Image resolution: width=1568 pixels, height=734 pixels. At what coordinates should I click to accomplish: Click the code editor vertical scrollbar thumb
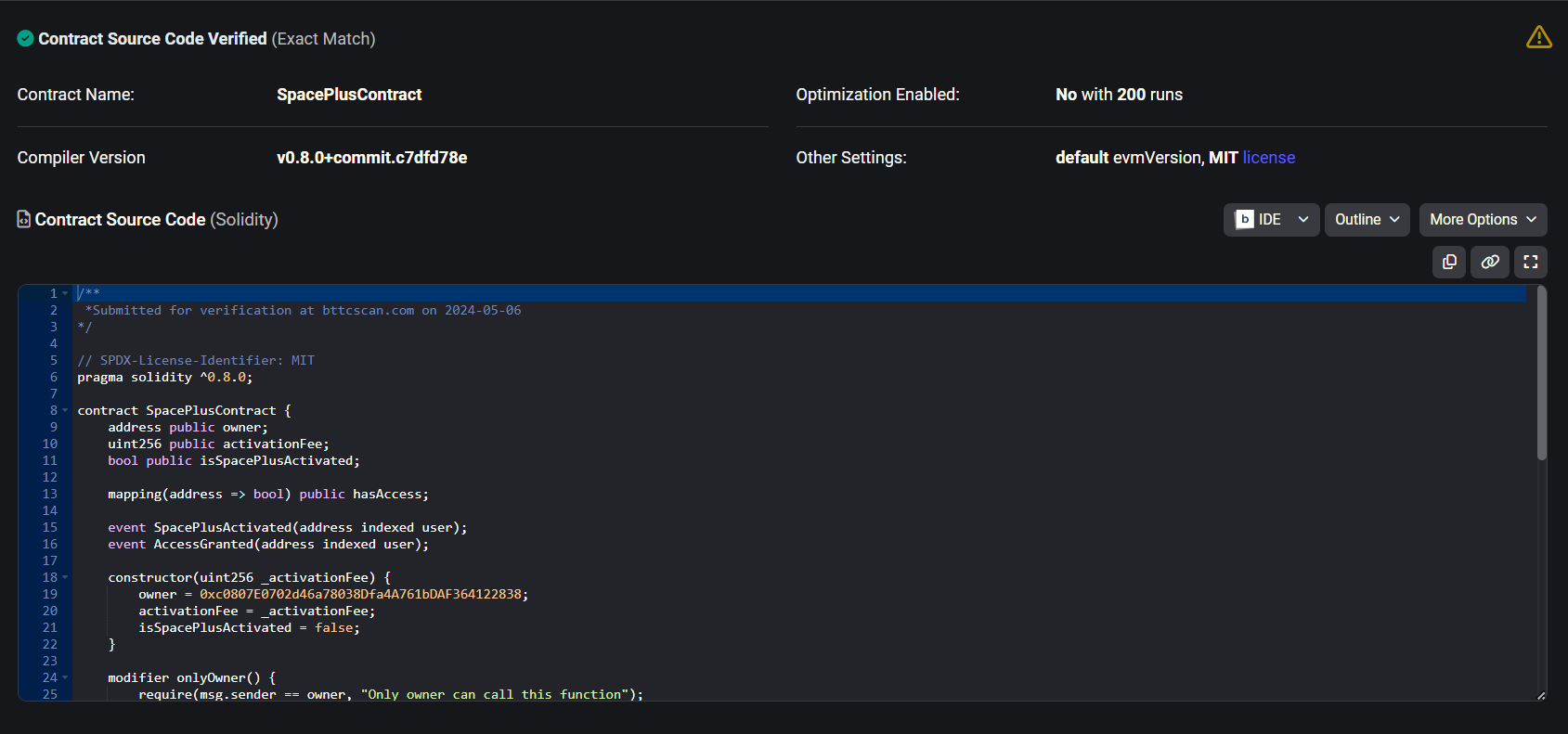1541,371
